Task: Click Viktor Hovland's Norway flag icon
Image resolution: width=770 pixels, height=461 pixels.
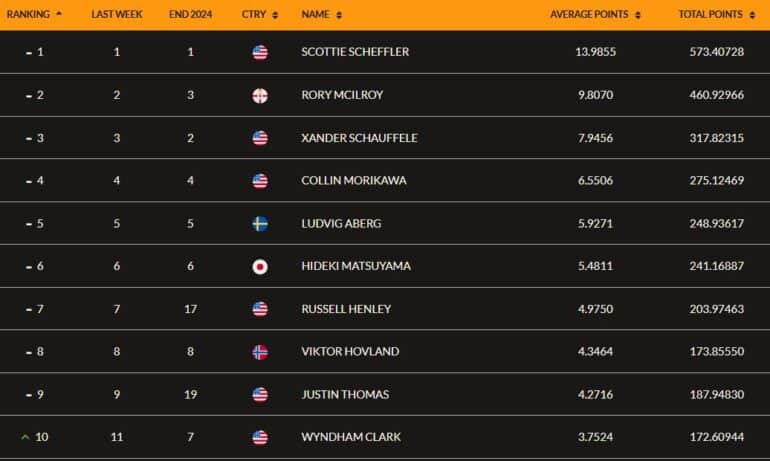Action: click(260, 352)
